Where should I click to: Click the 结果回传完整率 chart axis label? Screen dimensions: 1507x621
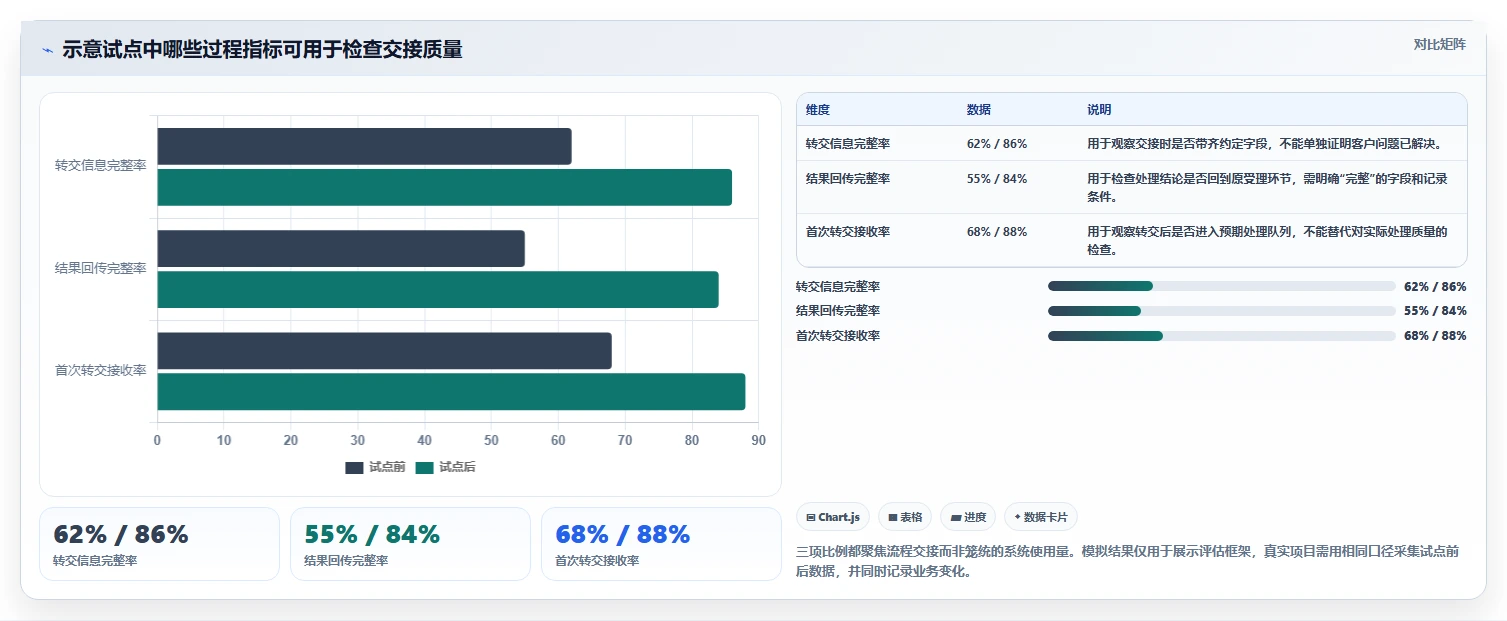(x=101, y=269)
